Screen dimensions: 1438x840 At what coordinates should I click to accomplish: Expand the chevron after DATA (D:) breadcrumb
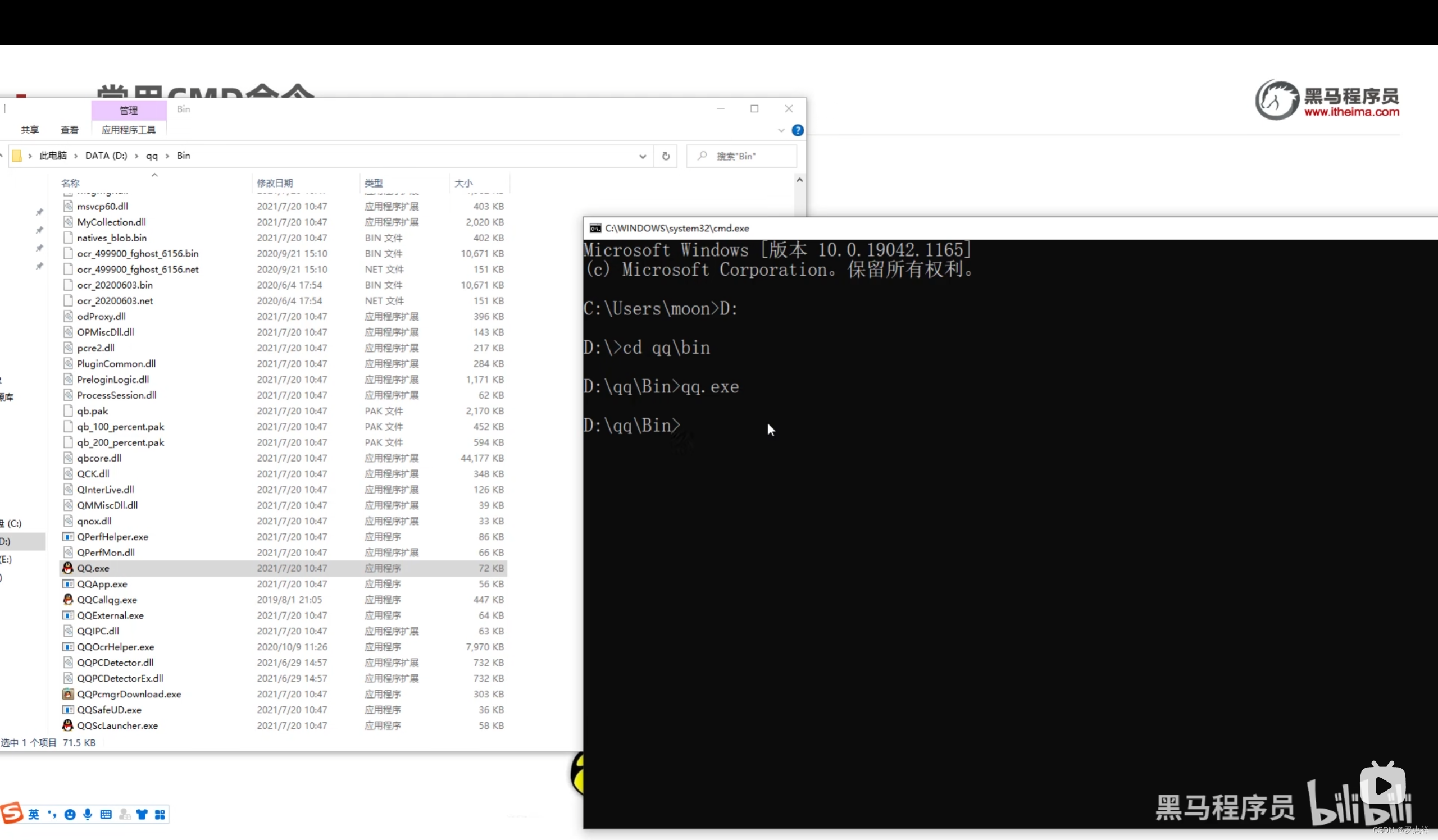136,156
